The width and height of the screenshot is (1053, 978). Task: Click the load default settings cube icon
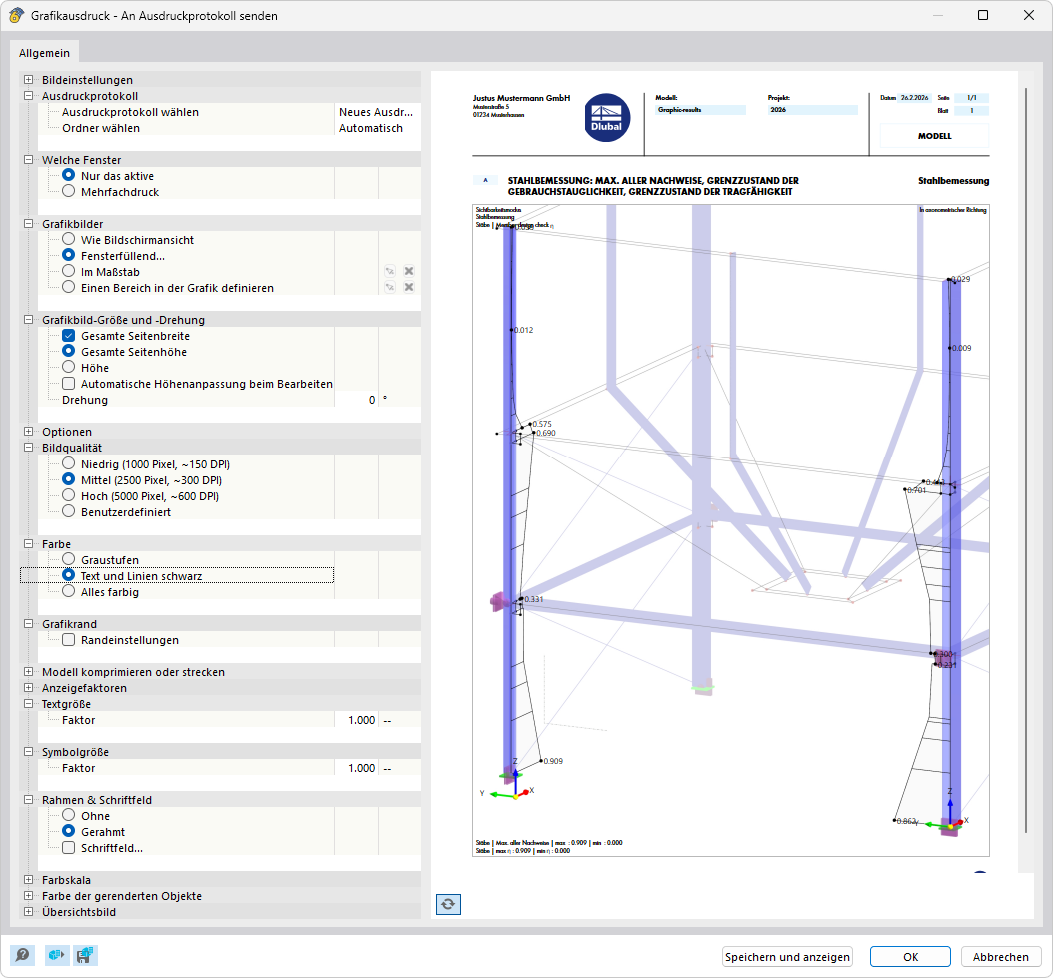tap(57, 954)
